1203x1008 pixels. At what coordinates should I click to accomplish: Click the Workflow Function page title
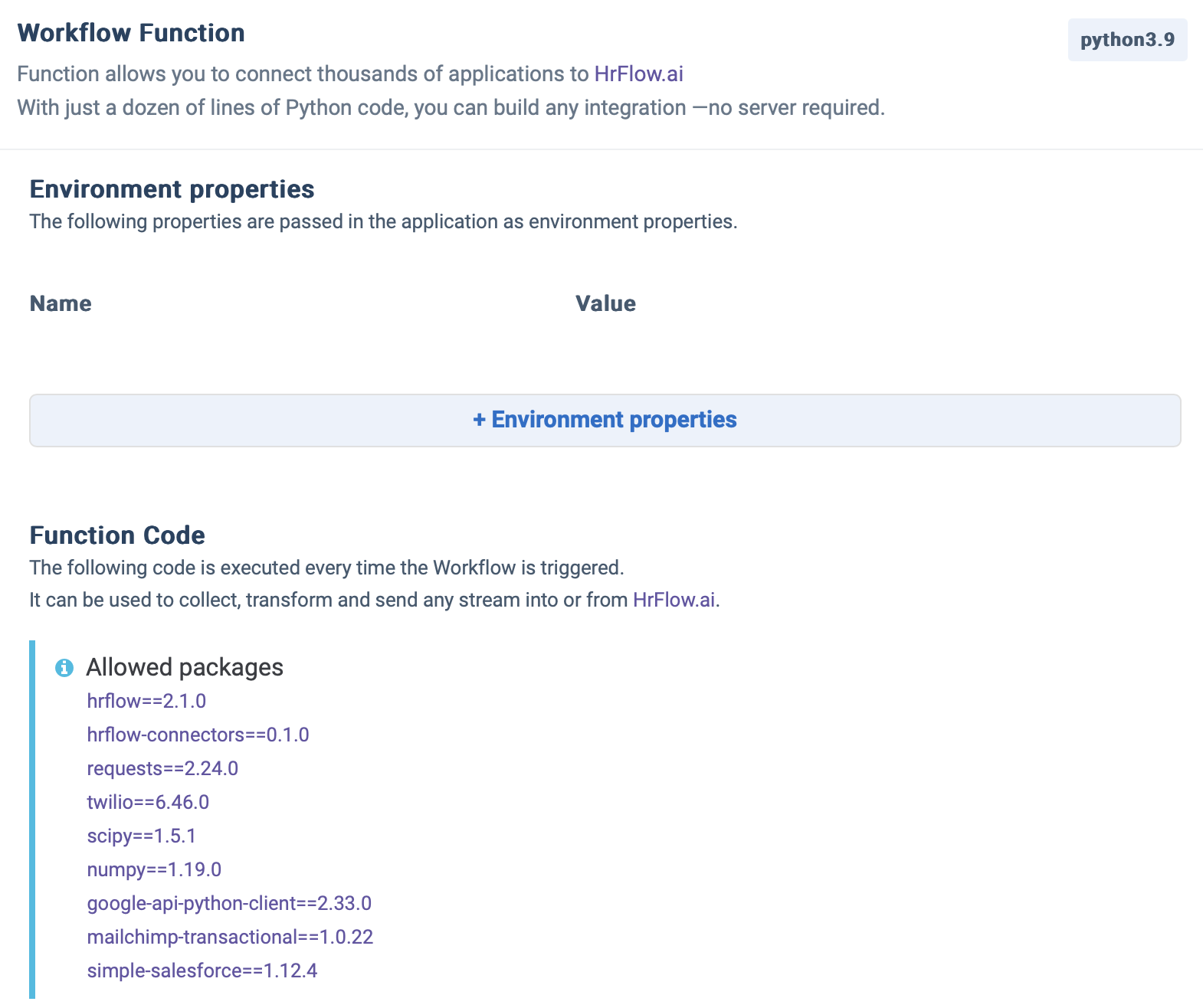(131, 33)
